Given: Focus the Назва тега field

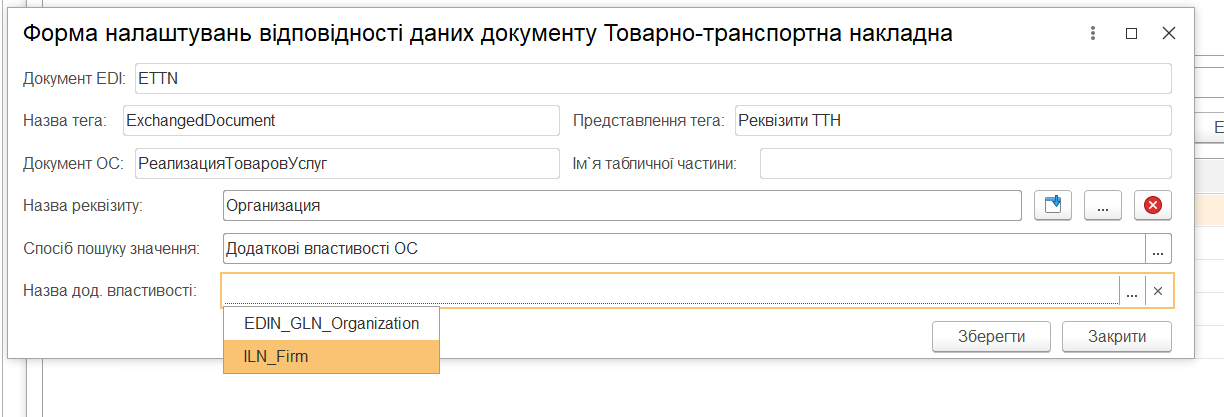Looking at the screenshot, I should (x=340, y=120).
